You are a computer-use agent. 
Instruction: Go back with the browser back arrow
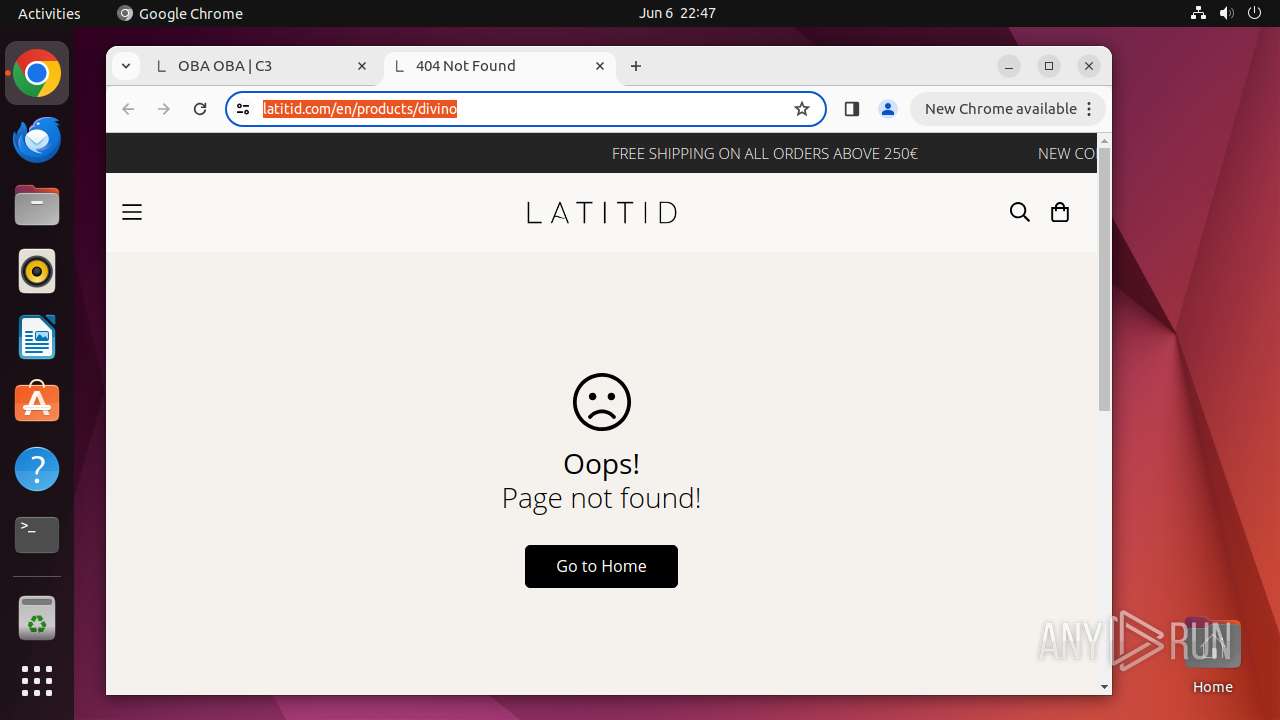pyautogui.click(x=128, y=109)
